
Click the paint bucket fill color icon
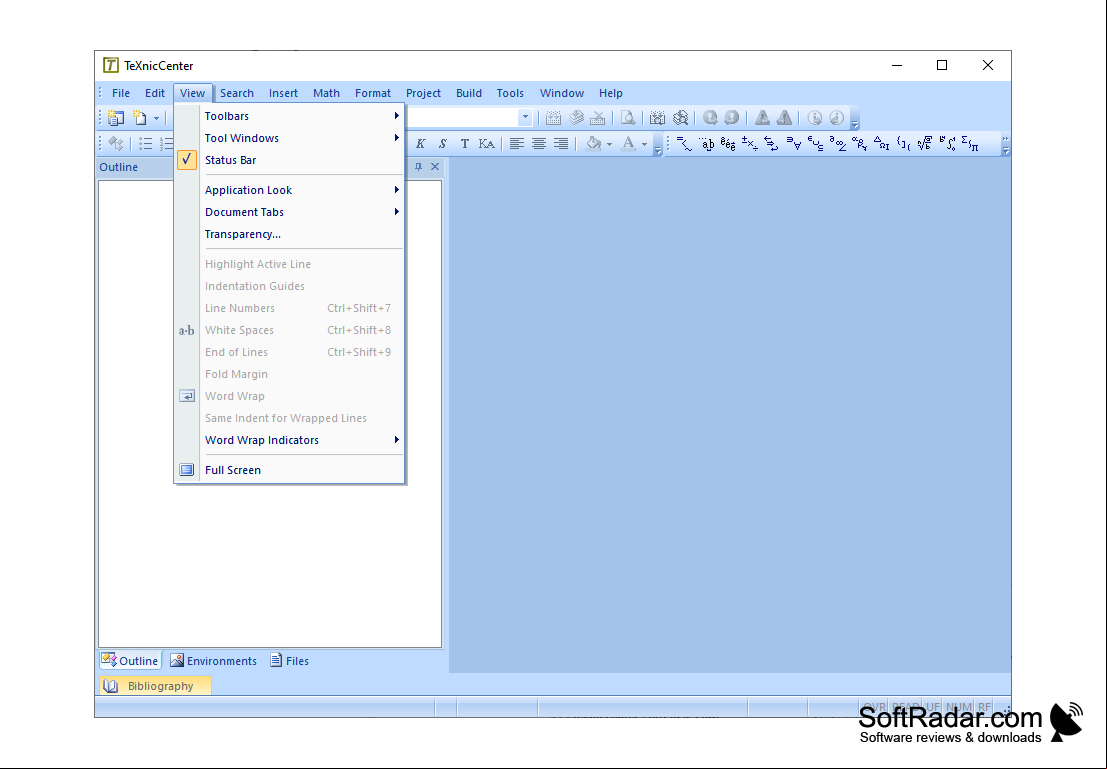click(594, 144)
